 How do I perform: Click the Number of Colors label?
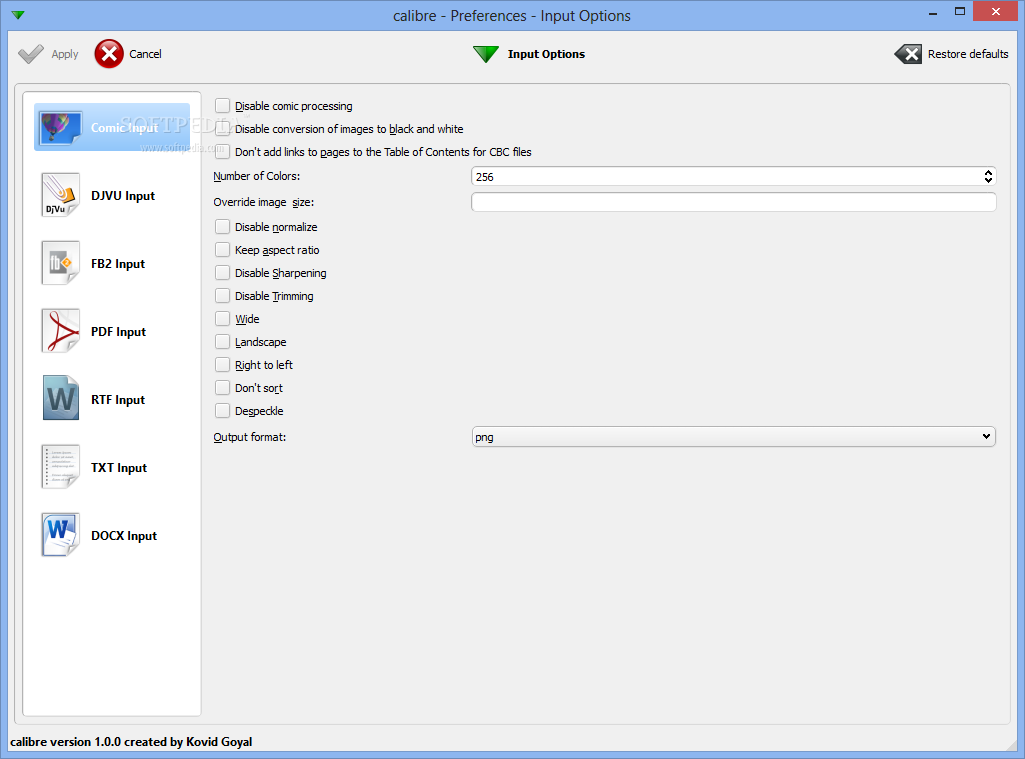[x=257, y=176]
